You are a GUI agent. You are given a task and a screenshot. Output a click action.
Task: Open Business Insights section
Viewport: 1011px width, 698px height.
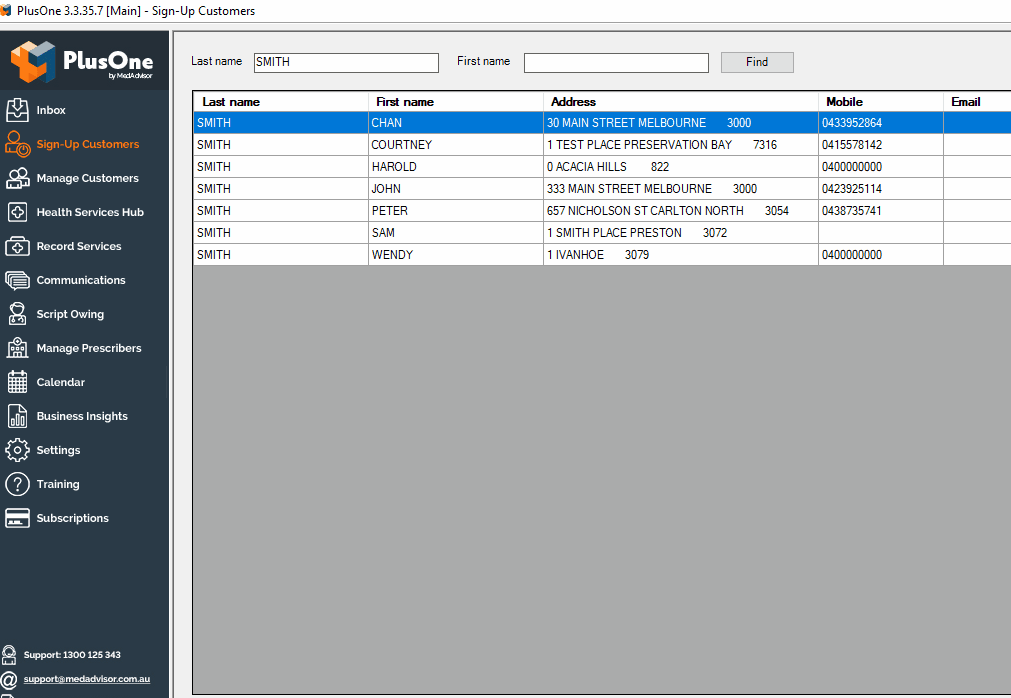coord(83,416)
